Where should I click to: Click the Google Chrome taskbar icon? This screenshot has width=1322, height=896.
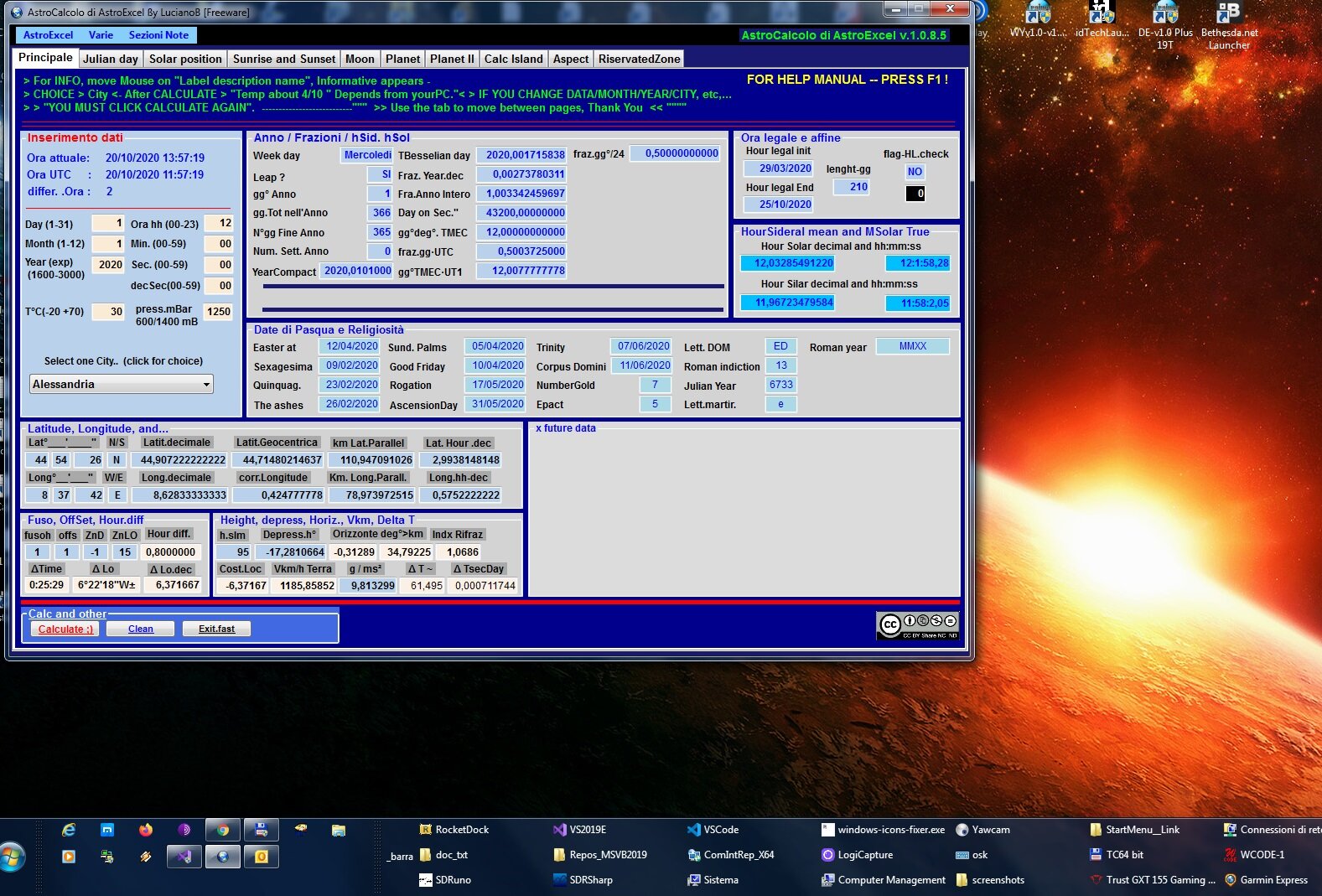223,830
